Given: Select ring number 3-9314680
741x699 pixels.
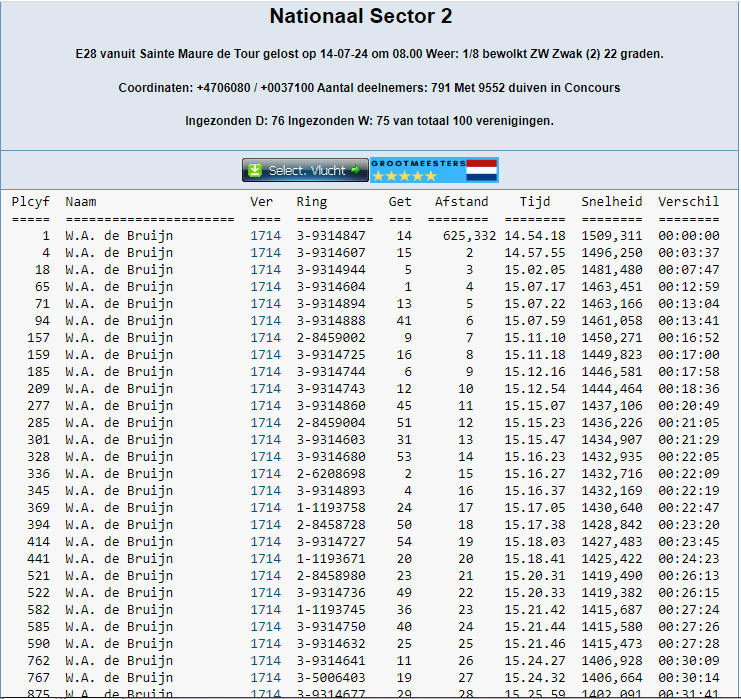Looking at the screenshot, I should [x=331, y=457].
